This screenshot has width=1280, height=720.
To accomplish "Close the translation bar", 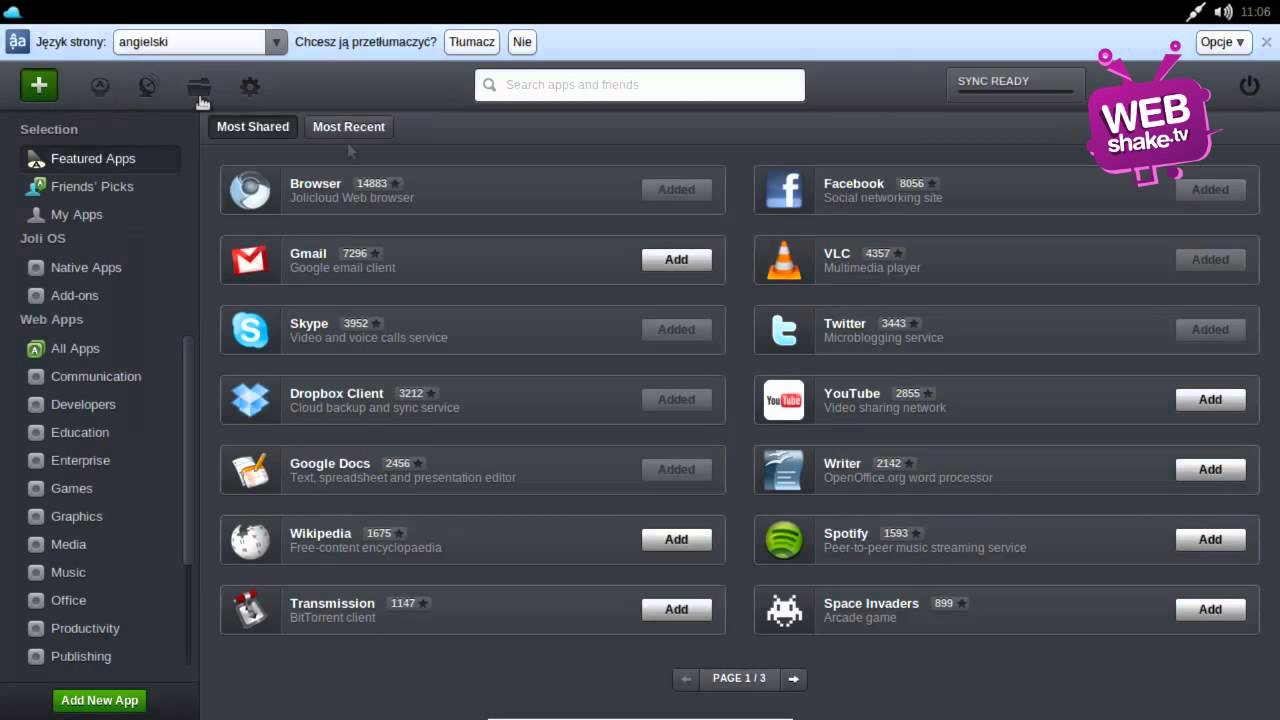I will pyautogui.click(x=1266, y=42).
